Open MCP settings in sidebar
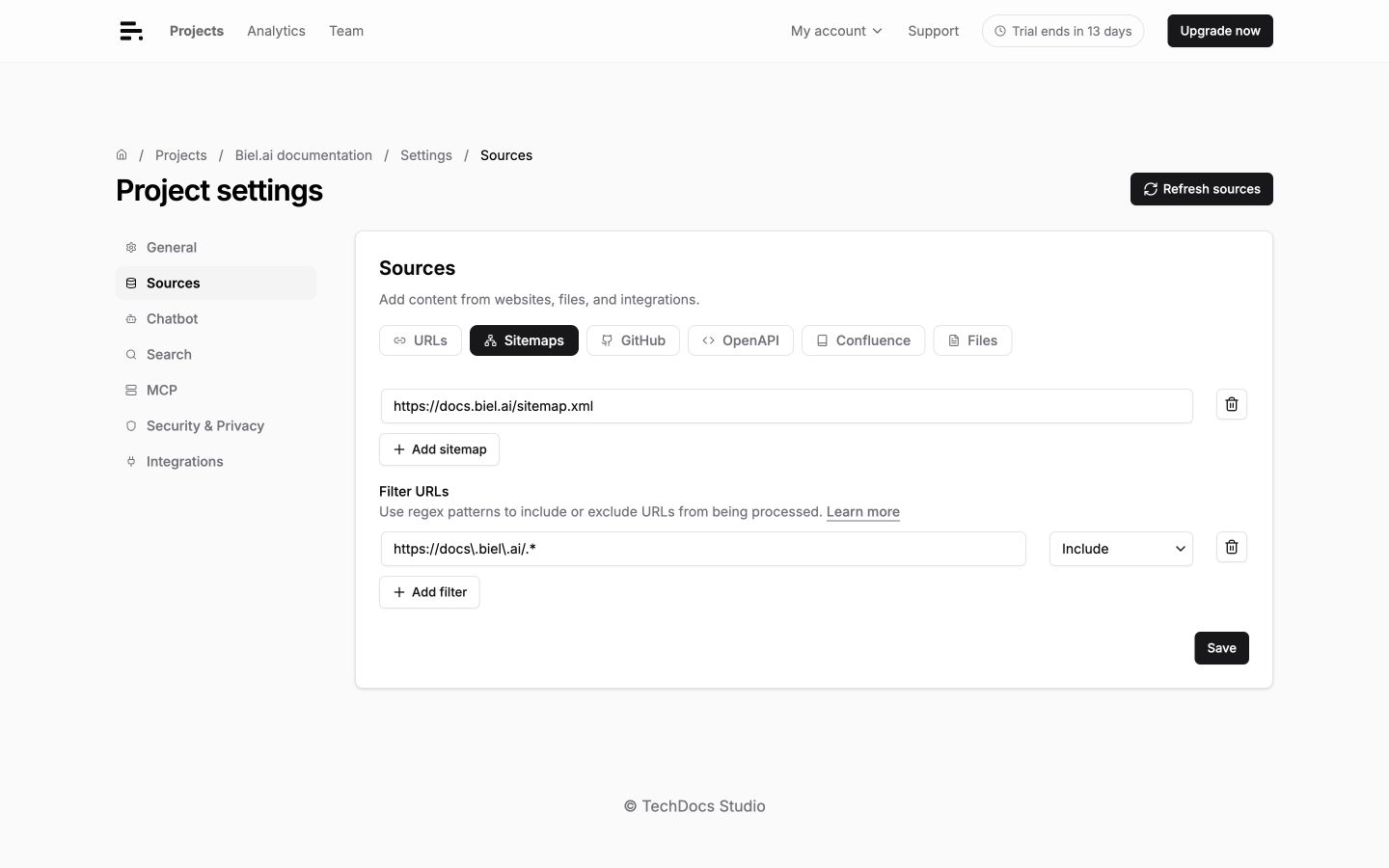The width and height of the screenshot is (1389, 868). 216,390
